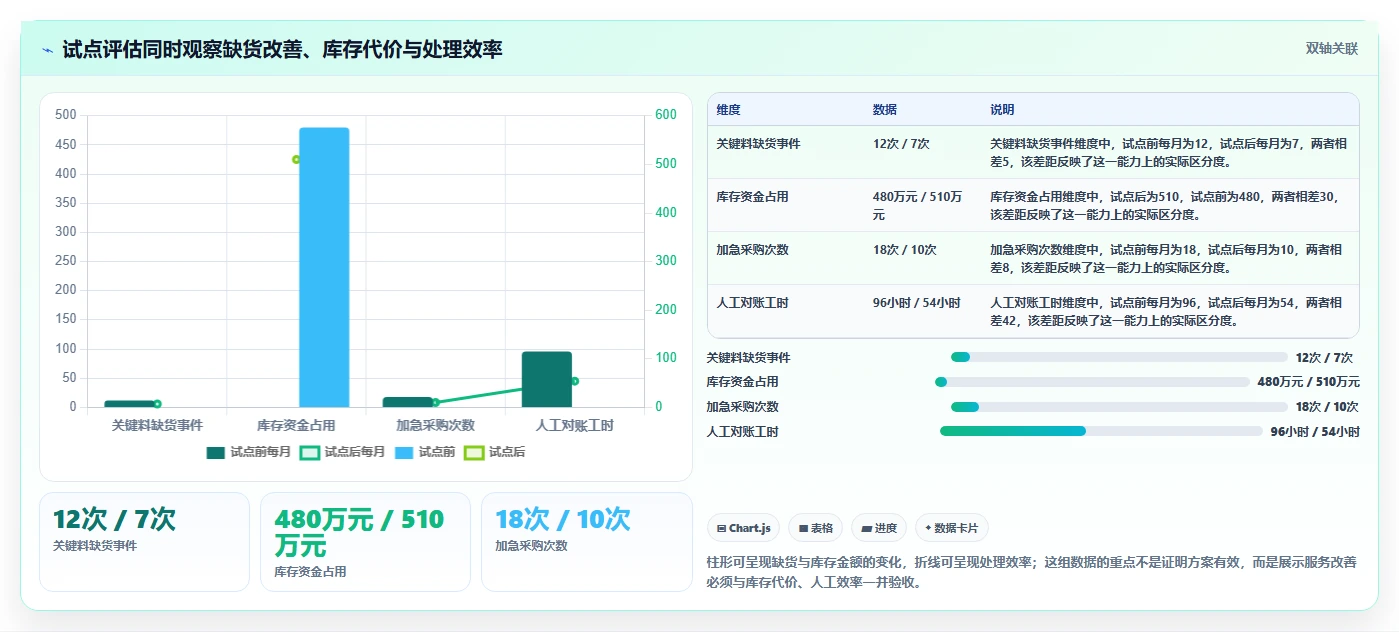Click the dark green 人工对账工时 bar
This screenshot has width=1399, height=632.
(546, 379)
